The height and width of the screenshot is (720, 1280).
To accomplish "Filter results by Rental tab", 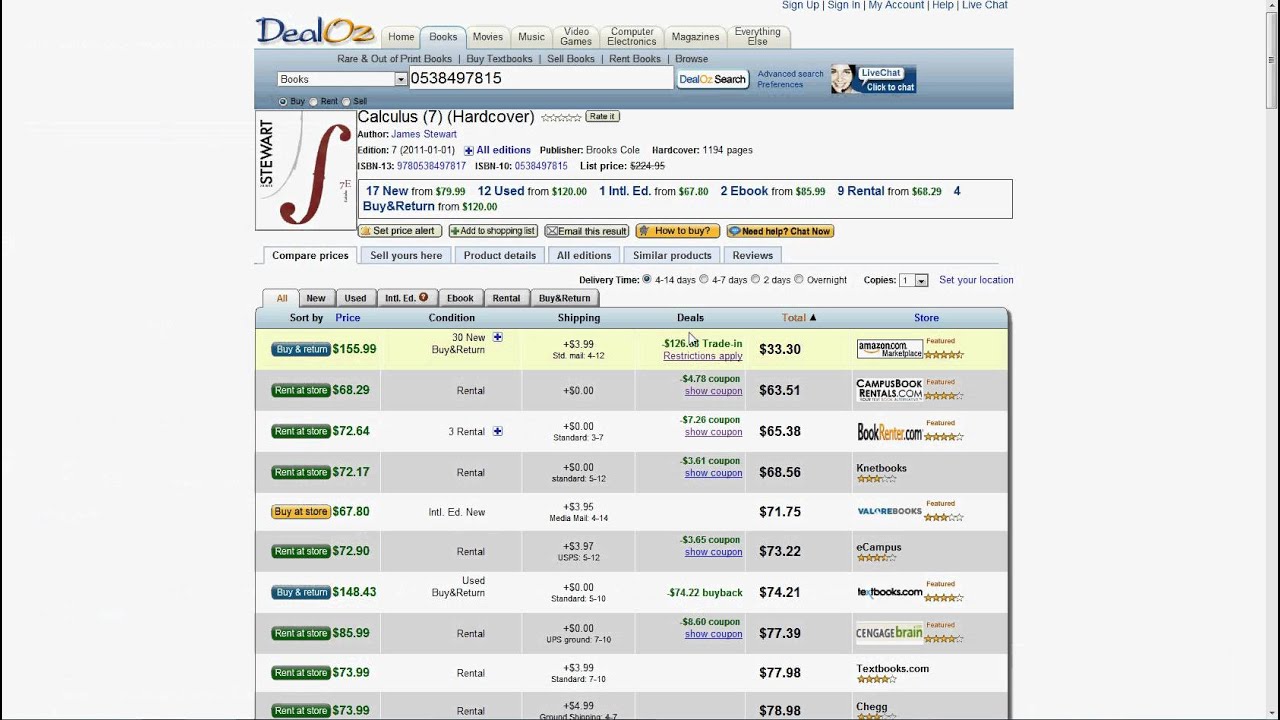I will tap(506, 298).
